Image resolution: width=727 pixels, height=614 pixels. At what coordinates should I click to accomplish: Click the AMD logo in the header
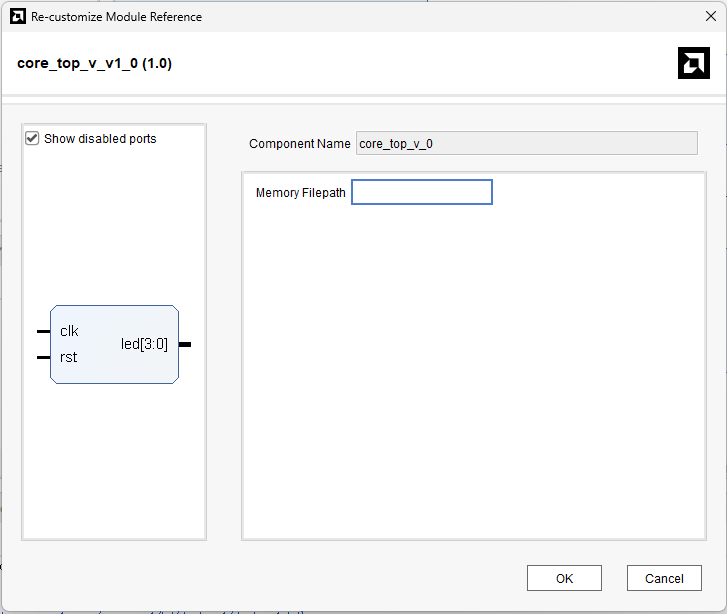pyautogui.click(x=693, y=63)
